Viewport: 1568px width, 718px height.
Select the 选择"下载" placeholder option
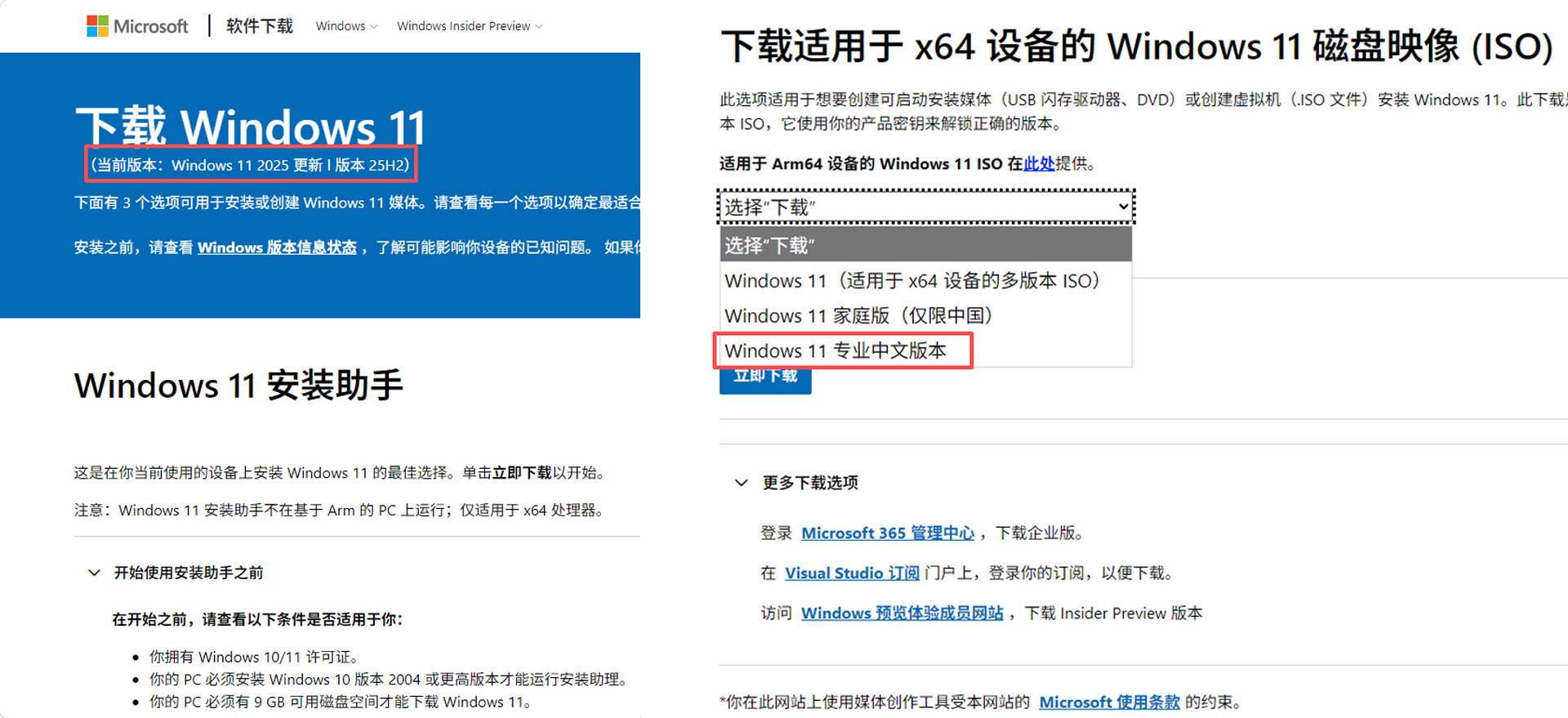(926, 245)
